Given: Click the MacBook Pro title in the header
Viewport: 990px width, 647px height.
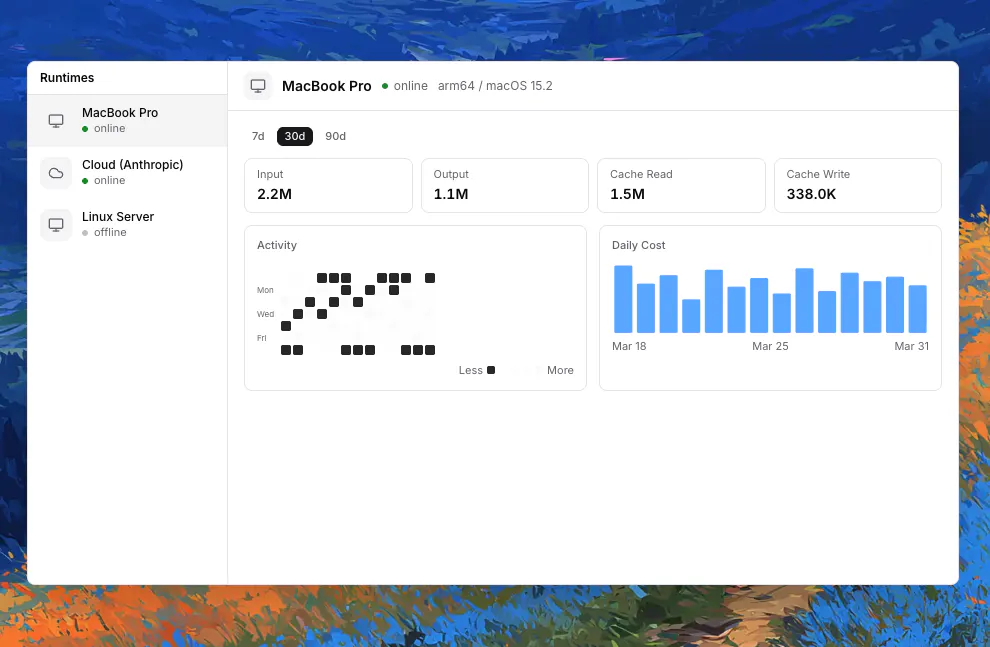Looking at the screenshot, I should pos(326,86).
